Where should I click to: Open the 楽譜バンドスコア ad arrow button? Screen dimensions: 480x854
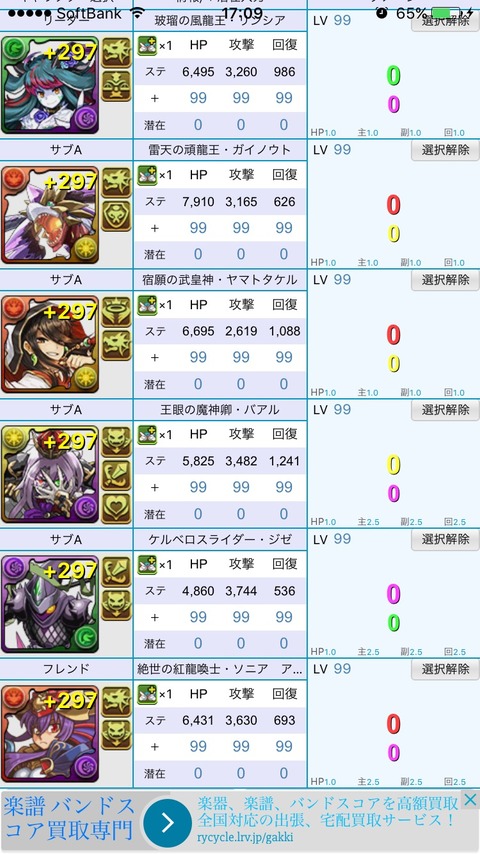pos(167,822)
